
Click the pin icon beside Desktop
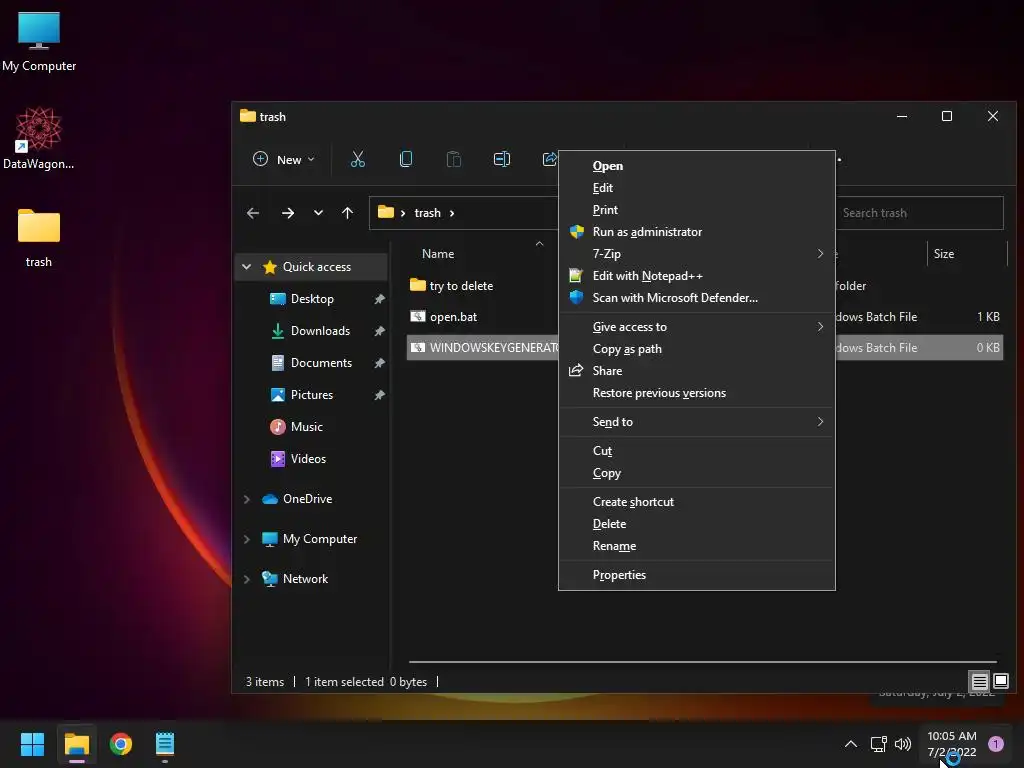379,299
